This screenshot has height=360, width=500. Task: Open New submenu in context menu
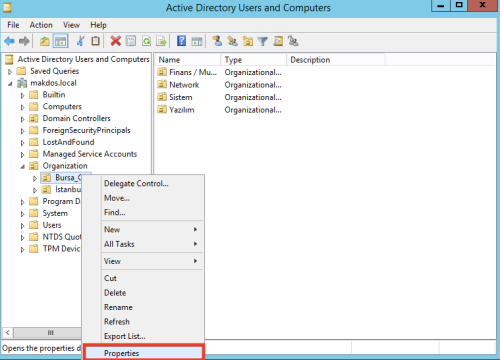[143, 229]
